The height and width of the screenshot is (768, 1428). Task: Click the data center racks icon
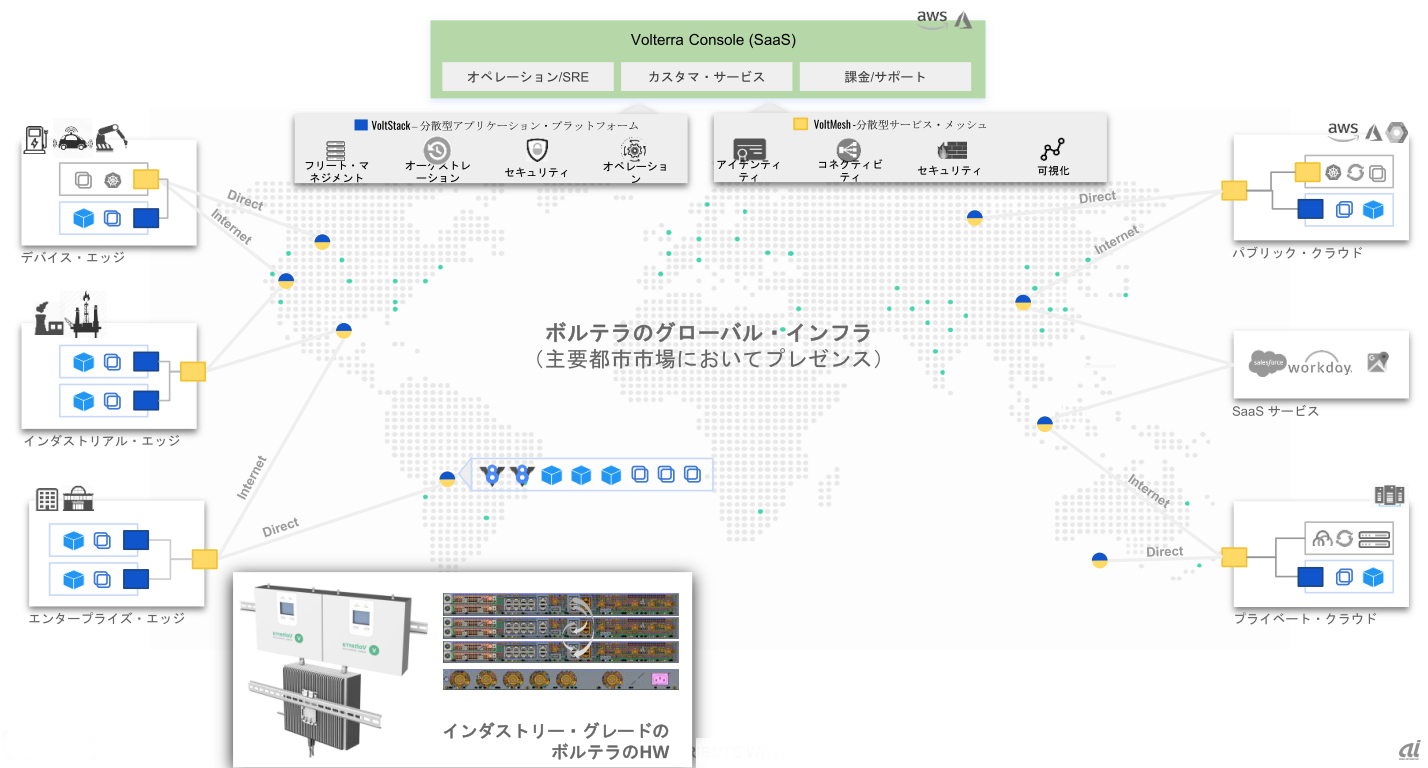coord(1390,494)
